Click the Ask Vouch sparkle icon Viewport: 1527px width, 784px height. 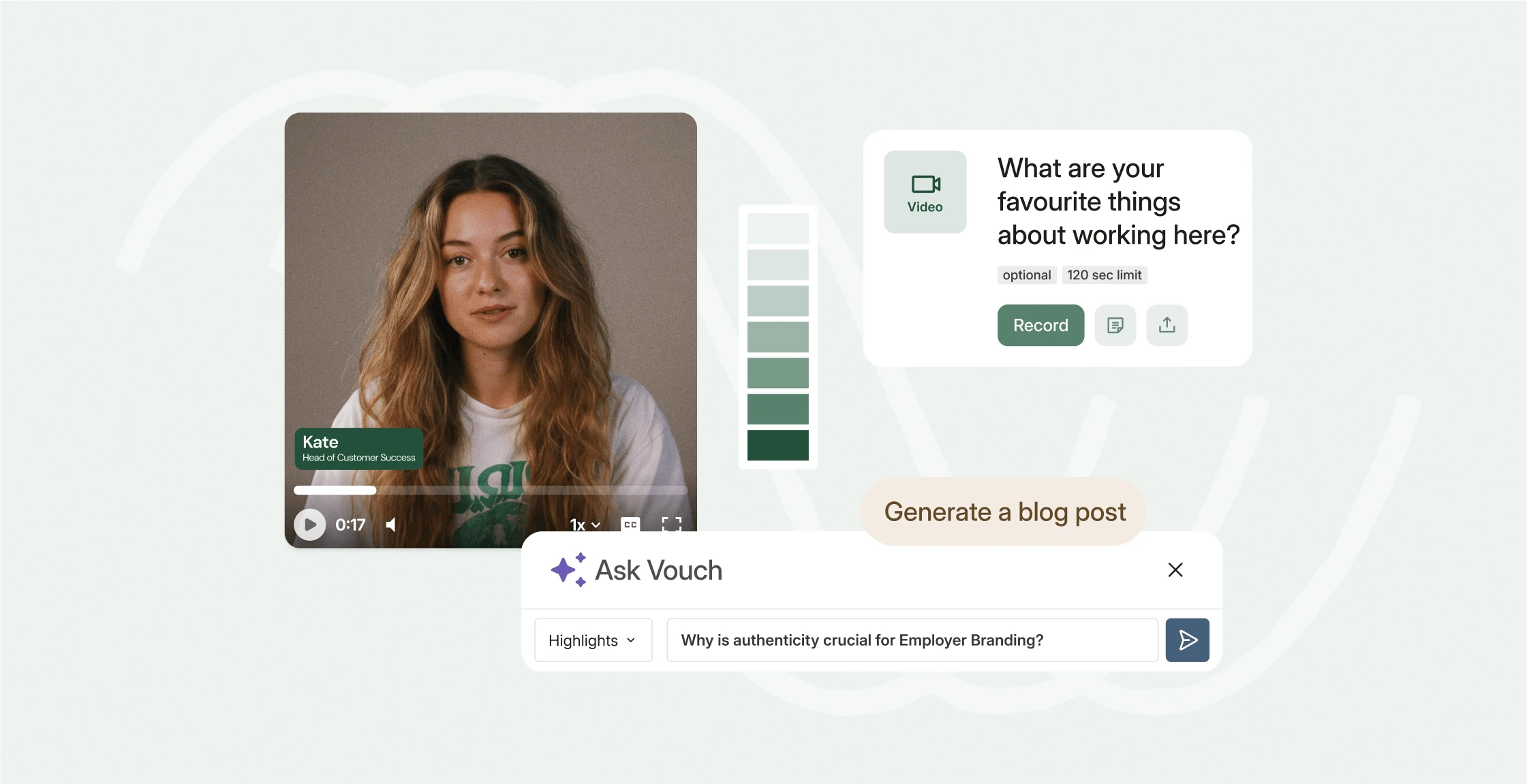point(568,569)
